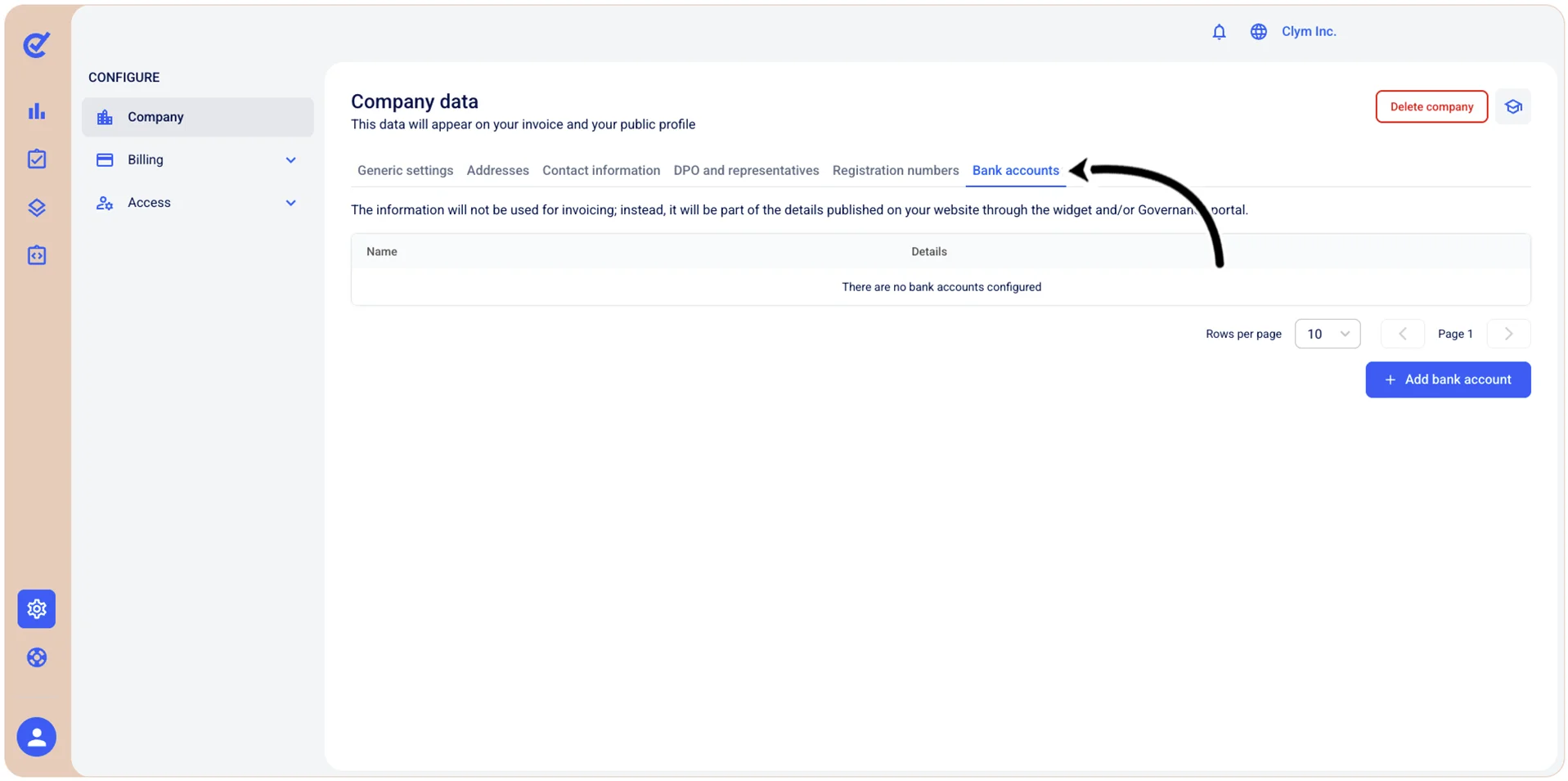The height and width of the screenshot is (781, 1568).
Task: Switch to the DPO and representatives tab
Action: tap(746, 170)
